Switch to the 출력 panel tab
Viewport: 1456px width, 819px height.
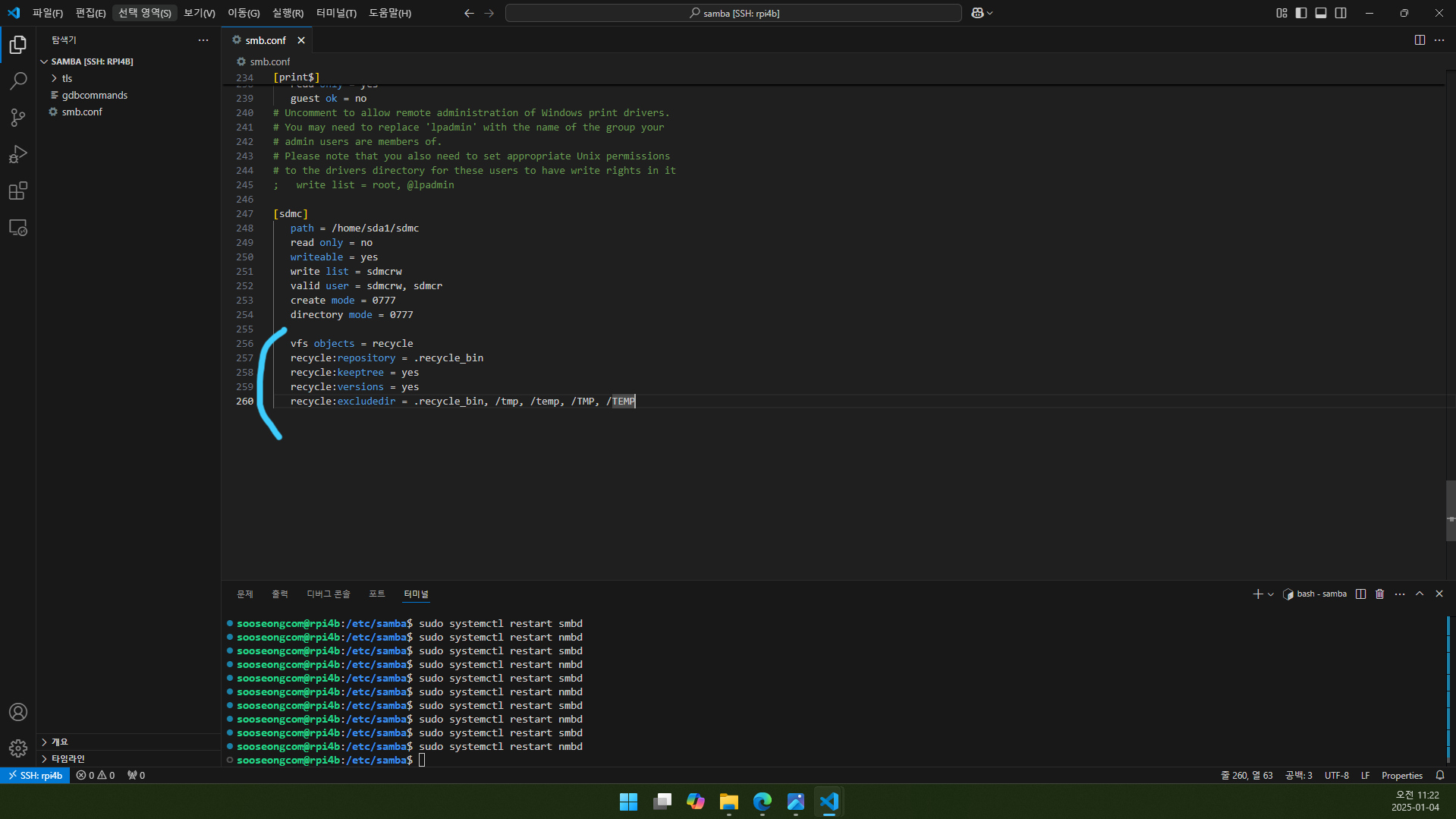pos(280,594)
